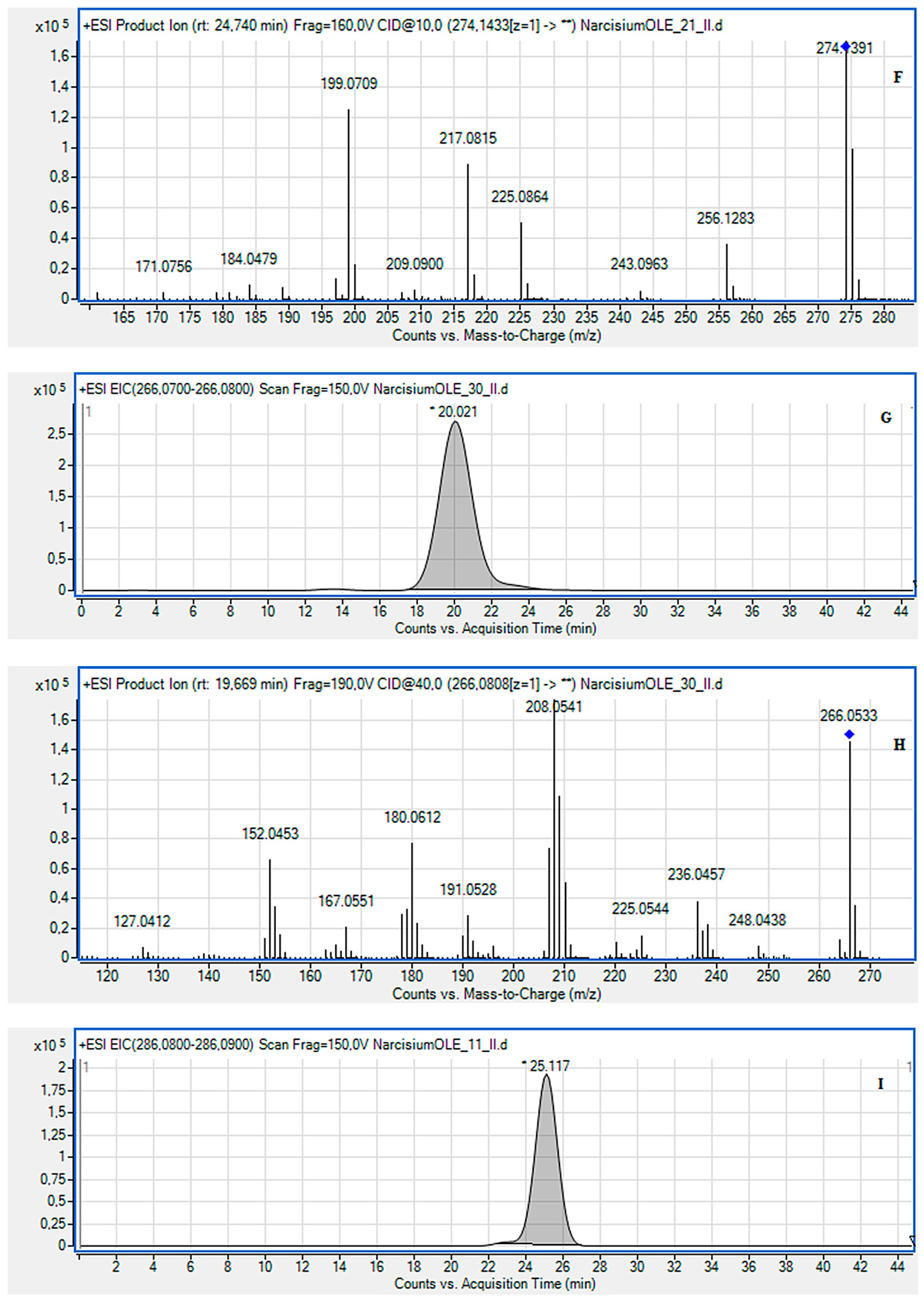Select the 217.0815 peak label
The image size is (924, 1302).
click(x=468, y=138)
